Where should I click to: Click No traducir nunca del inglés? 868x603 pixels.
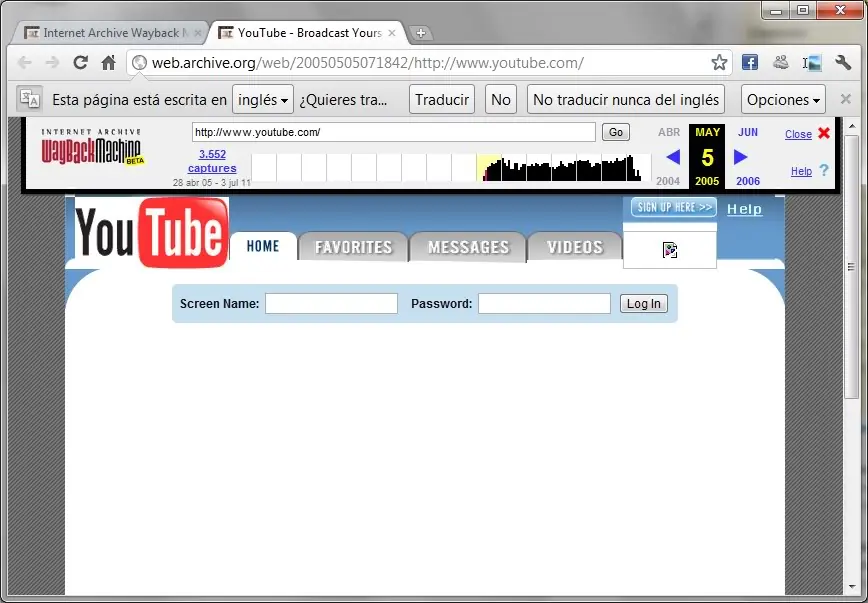click(x=626, y=100)
